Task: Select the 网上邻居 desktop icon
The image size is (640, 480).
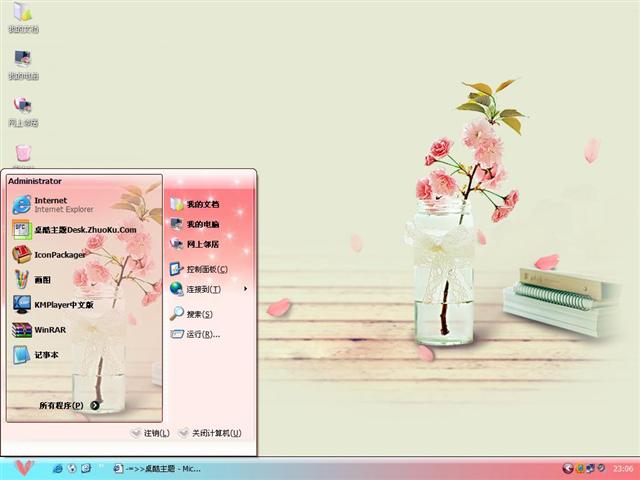Action: (23, 112)
